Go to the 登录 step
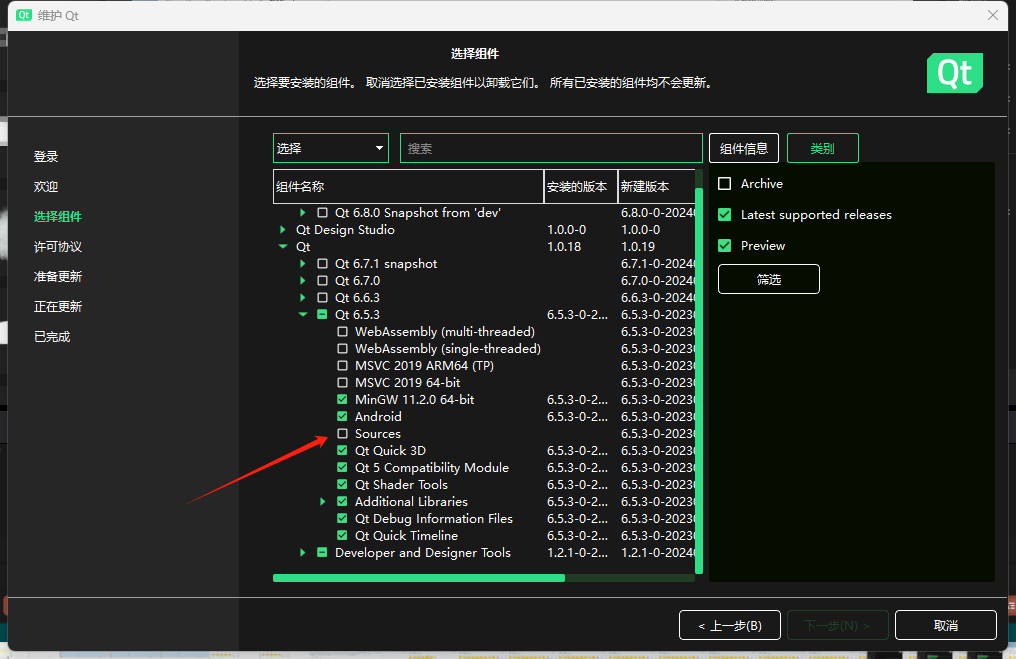1016x659 pixels. (46, 156)
